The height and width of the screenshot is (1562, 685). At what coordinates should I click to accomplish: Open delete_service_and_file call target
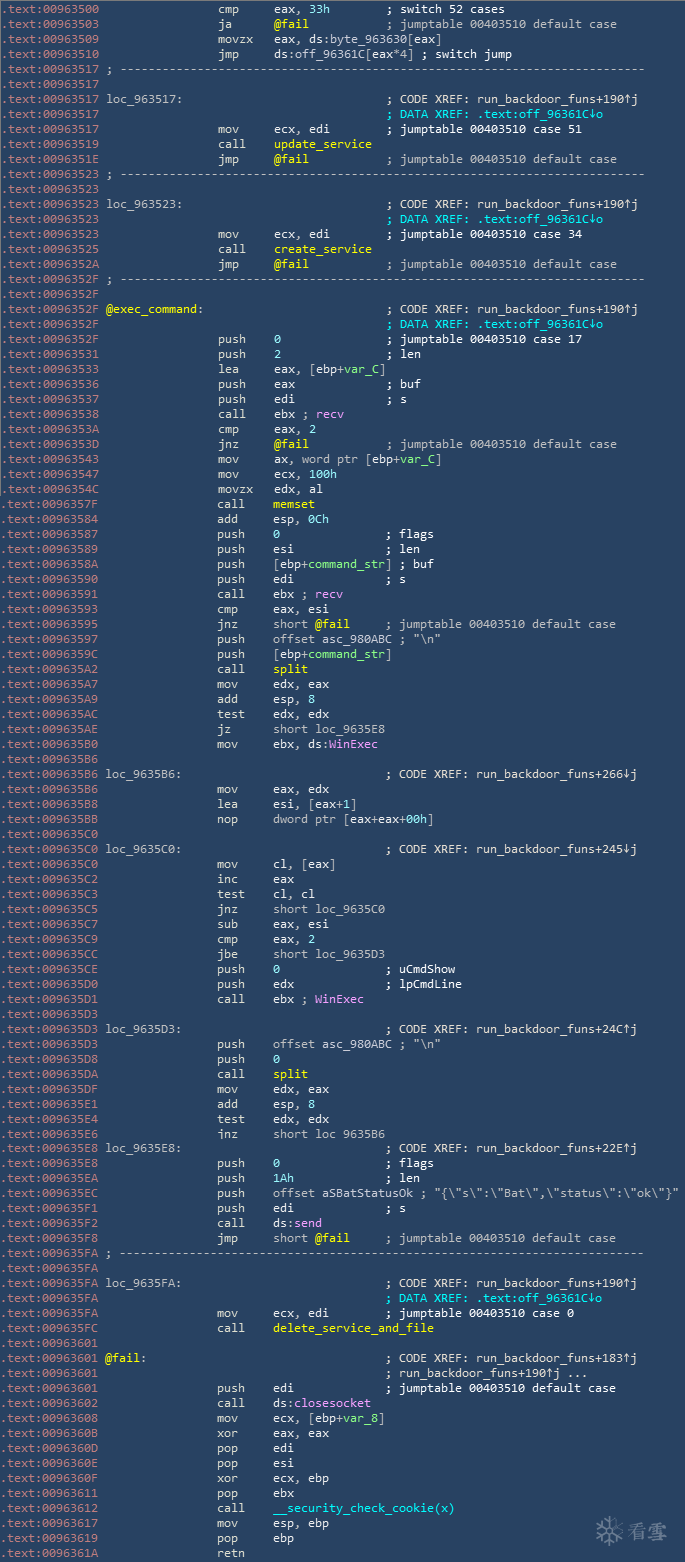click(353, 1328)
